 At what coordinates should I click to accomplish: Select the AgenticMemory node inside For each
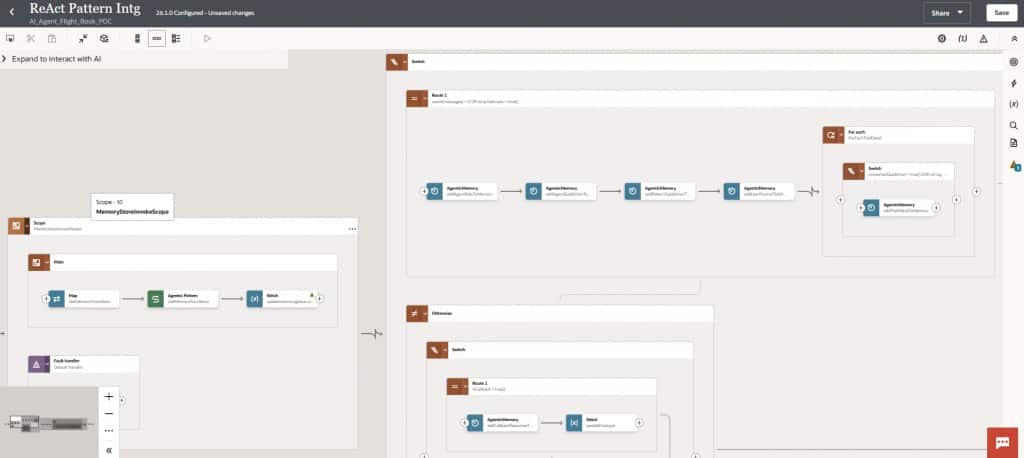coord(899,208)
